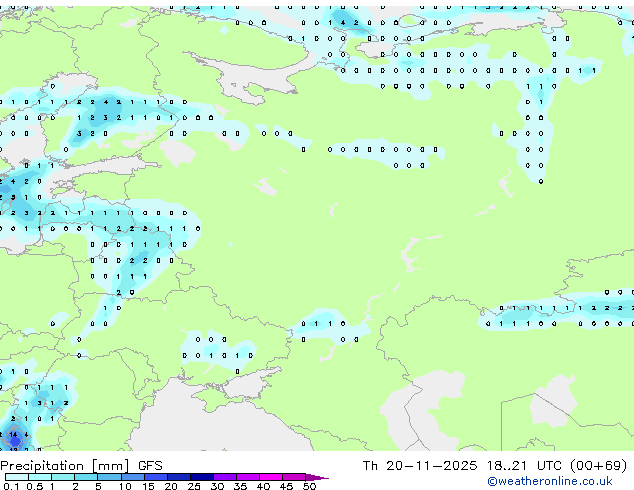Pick legend swatch between 2 and 5
This screenshot has width=634, height=490.
(86, 477)
